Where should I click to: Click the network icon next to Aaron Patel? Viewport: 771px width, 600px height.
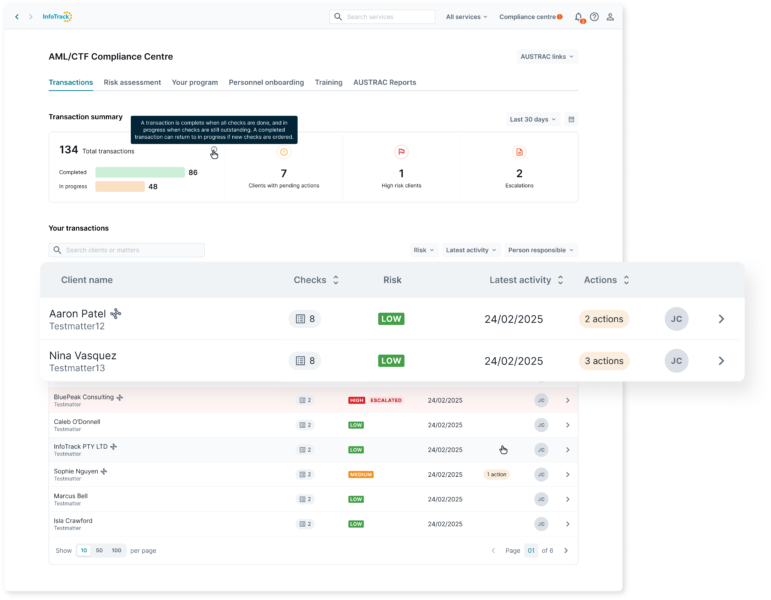[x=116, y=314]
